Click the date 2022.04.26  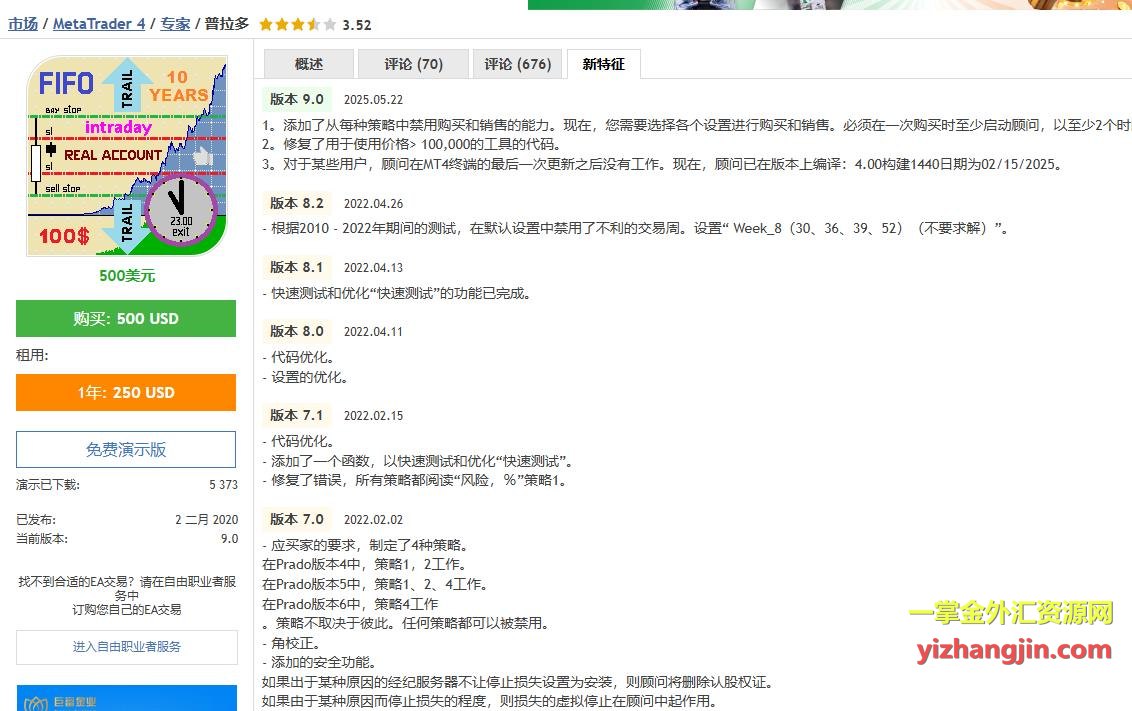pyautogui.click(x=373, y=204)
